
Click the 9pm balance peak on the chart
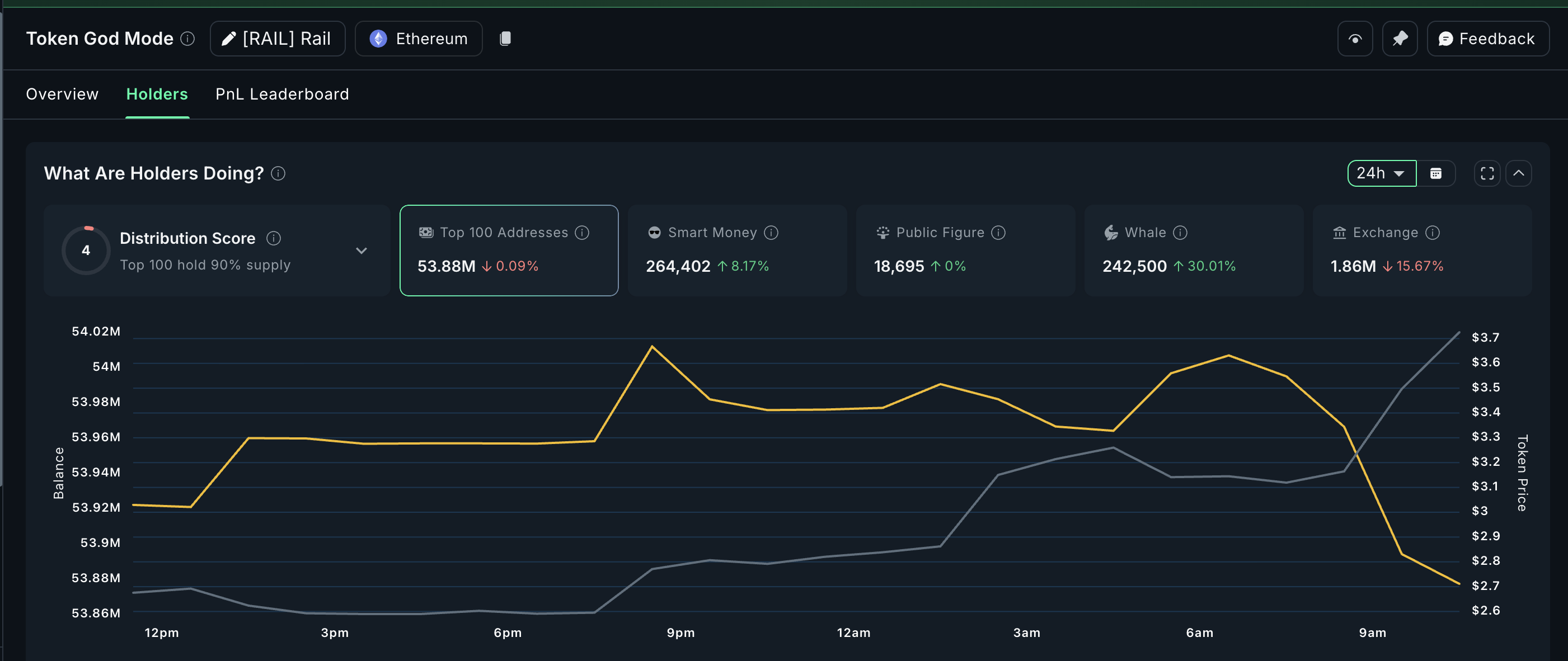652,347
